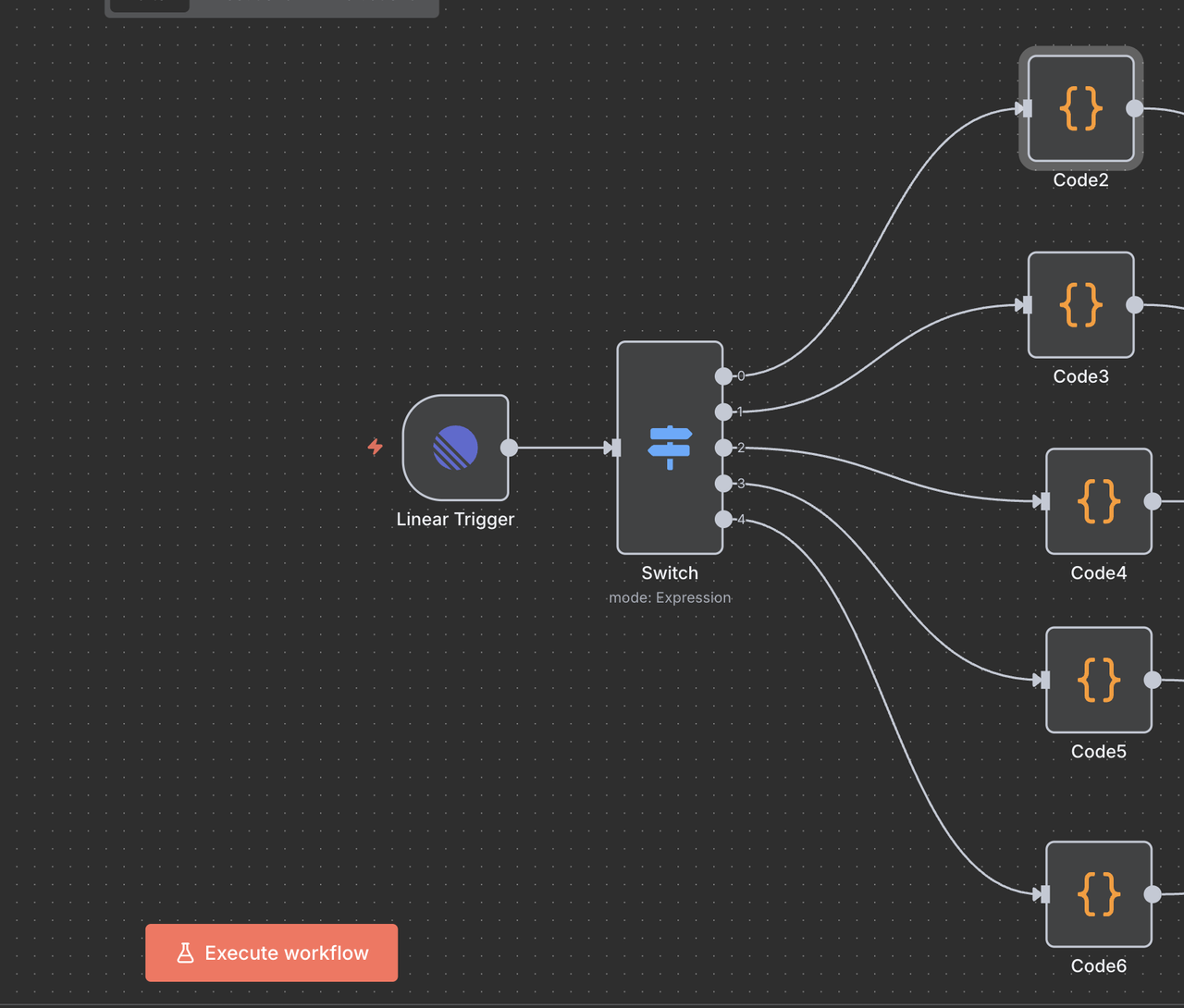Click the Code5 output connector
The width and height of the screenshot is (1184, 1008).
pyautogui.click(x=1153, y=680)
